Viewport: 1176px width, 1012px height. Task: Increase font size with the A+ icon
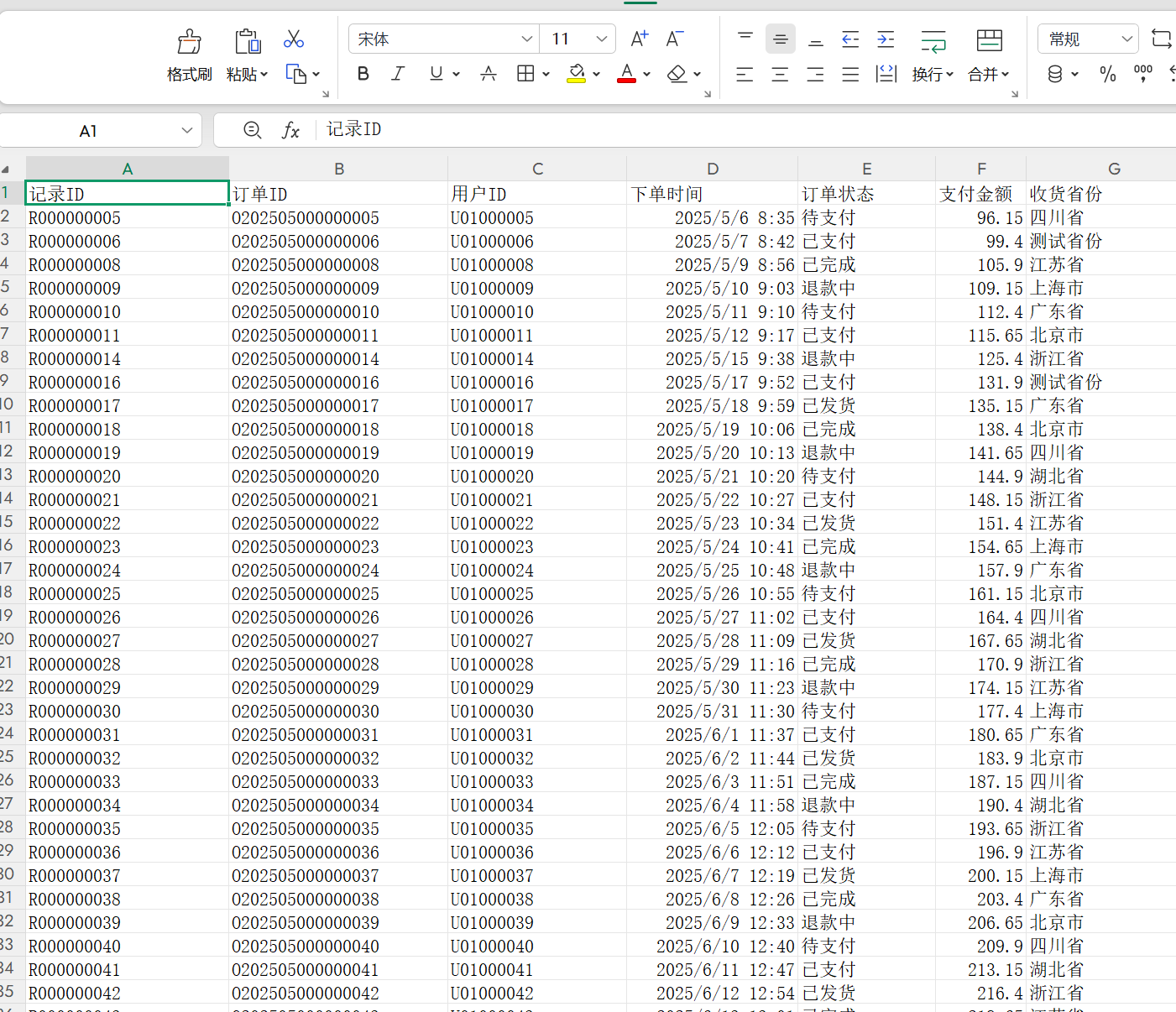pos(639,39)
